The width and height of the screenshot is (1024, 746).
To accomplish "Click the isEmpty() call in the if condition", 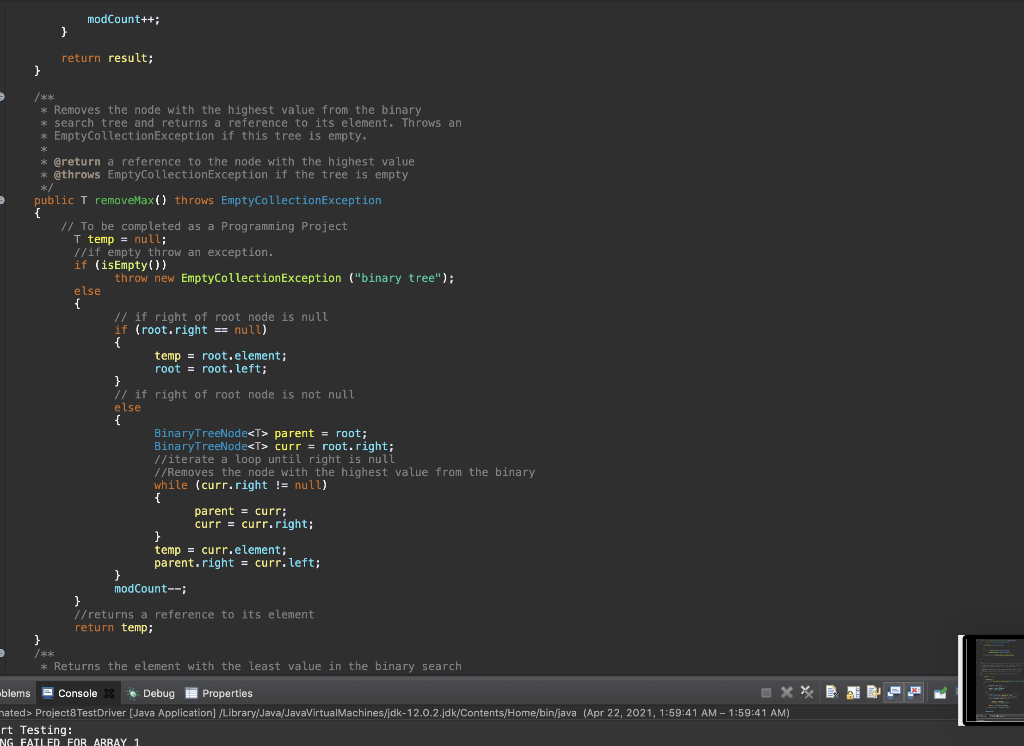I will [131, 265].
